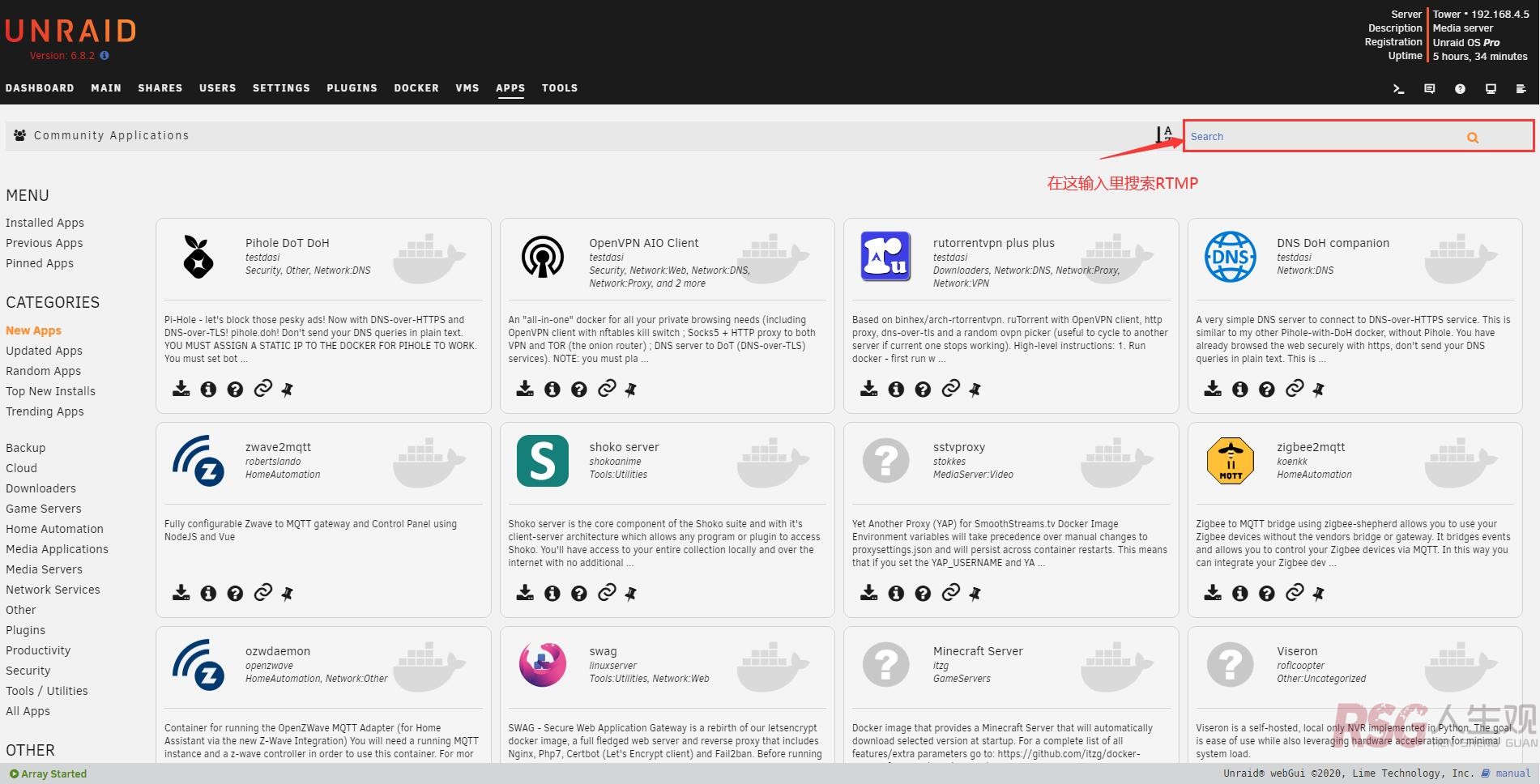The height and width of the screenshot is (784, 1540).
Task: Click the Viseron app title
Action: click(1297, 651)
